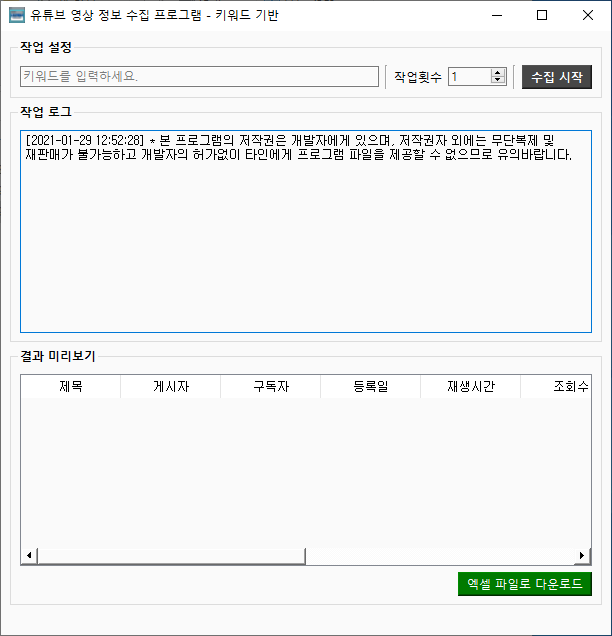Sort by the 구독자 column header
This screenshot has height=636, width=612.
coord(271,387)
